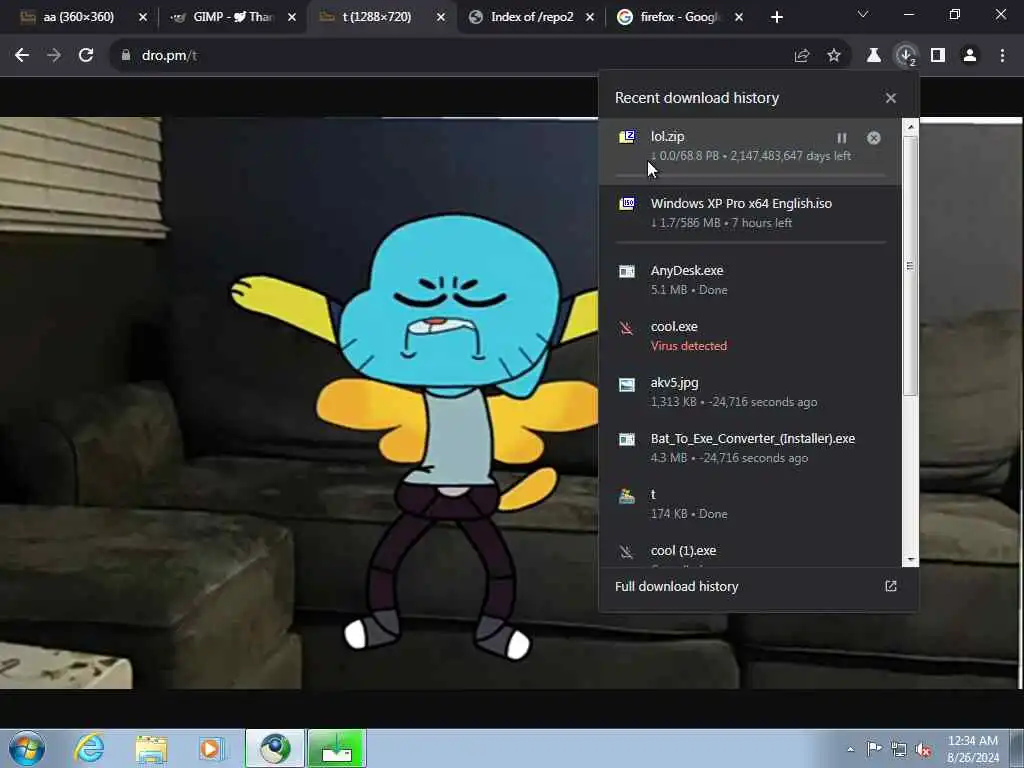Open the side panel icon
This screenshot has height=768, width=1024.
[x=938, y=56]
